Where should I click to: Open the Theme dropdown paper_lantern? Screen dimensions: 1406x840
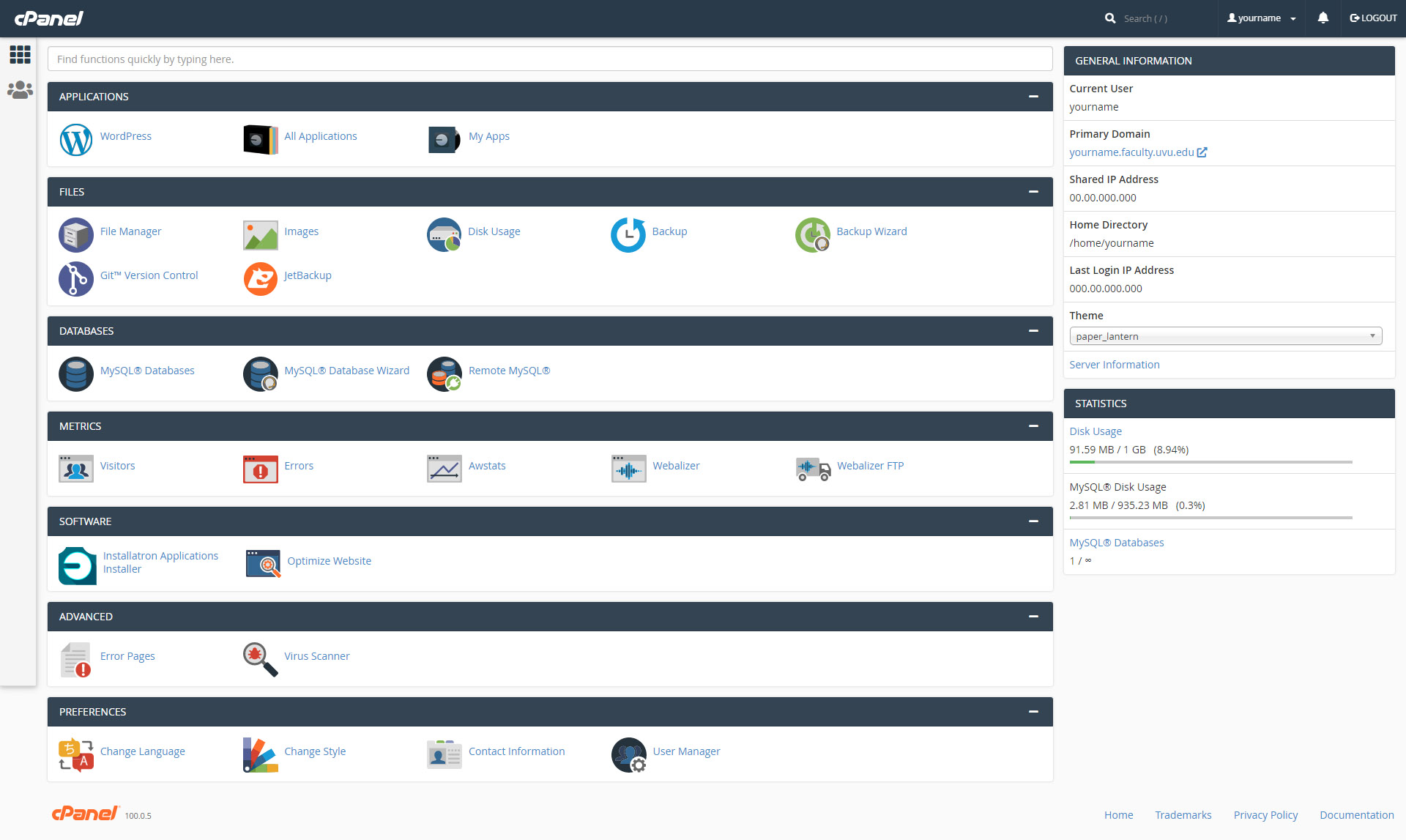click(x=1225, y=336)
